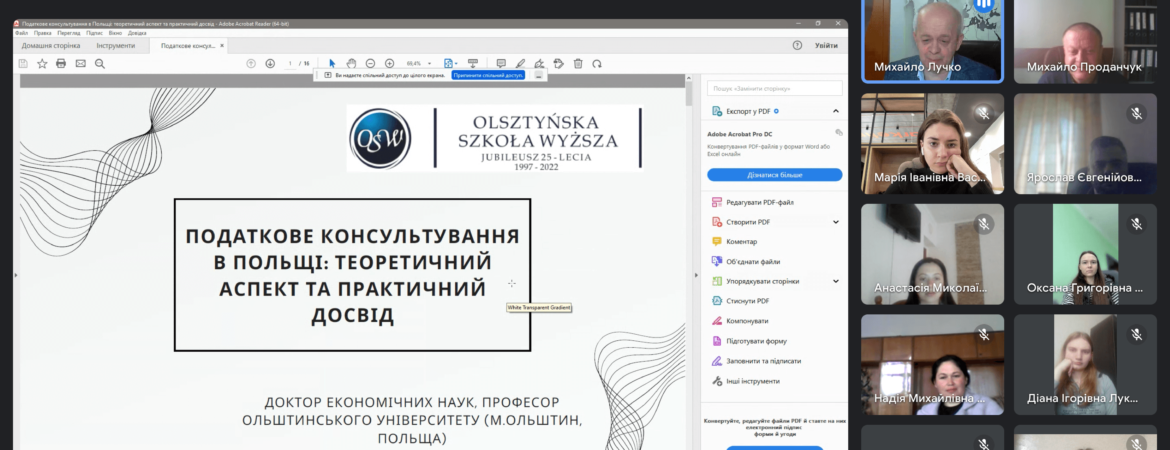Click the stamp tool icon

click(558, 63)
